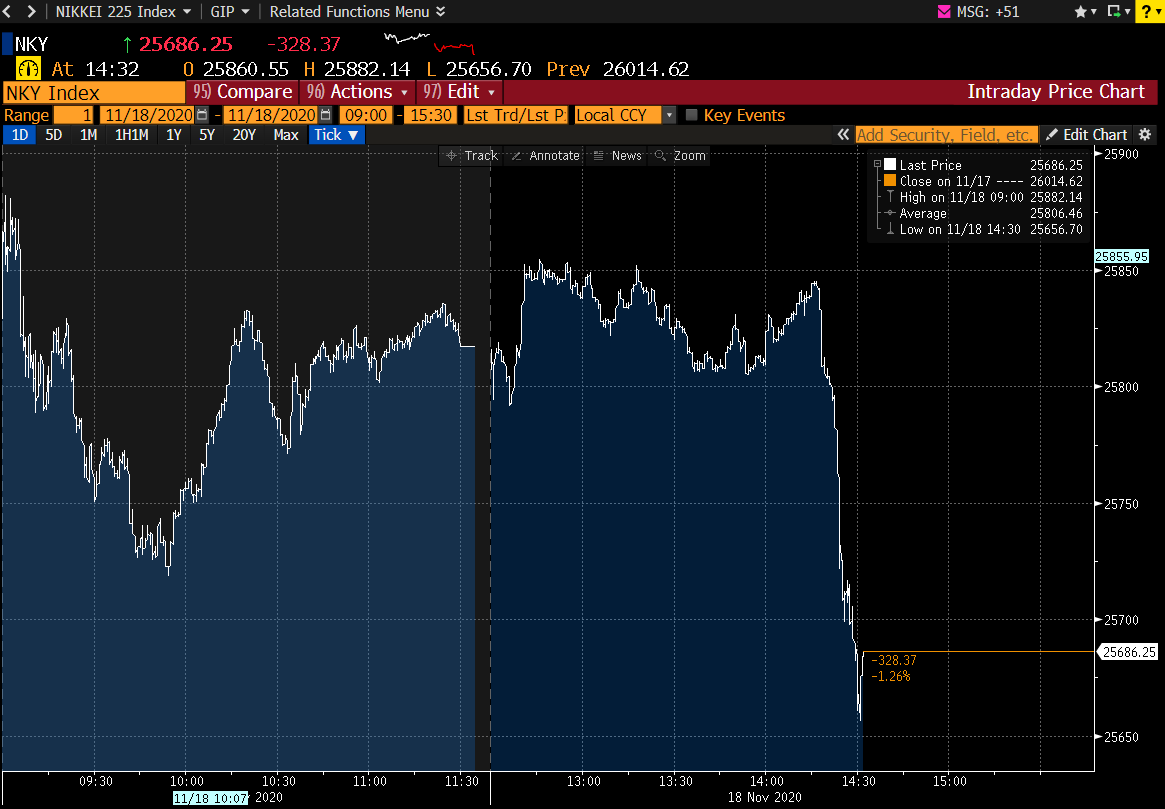The image size is (1165, 809).
Task: Switch to the 5D period tab
Action: coord(54,134)
